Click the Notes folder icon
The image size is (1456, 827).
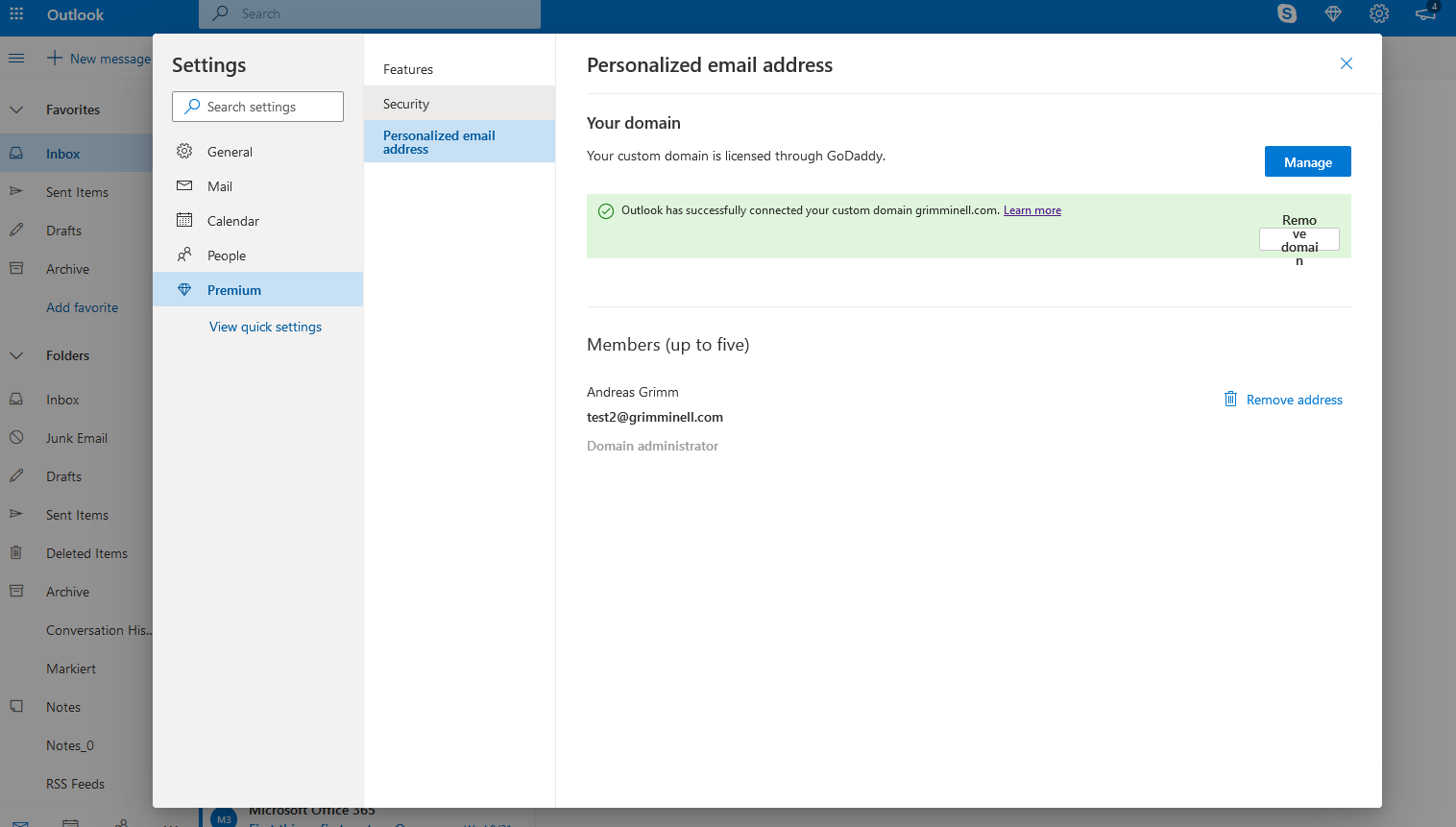[16, 706]
